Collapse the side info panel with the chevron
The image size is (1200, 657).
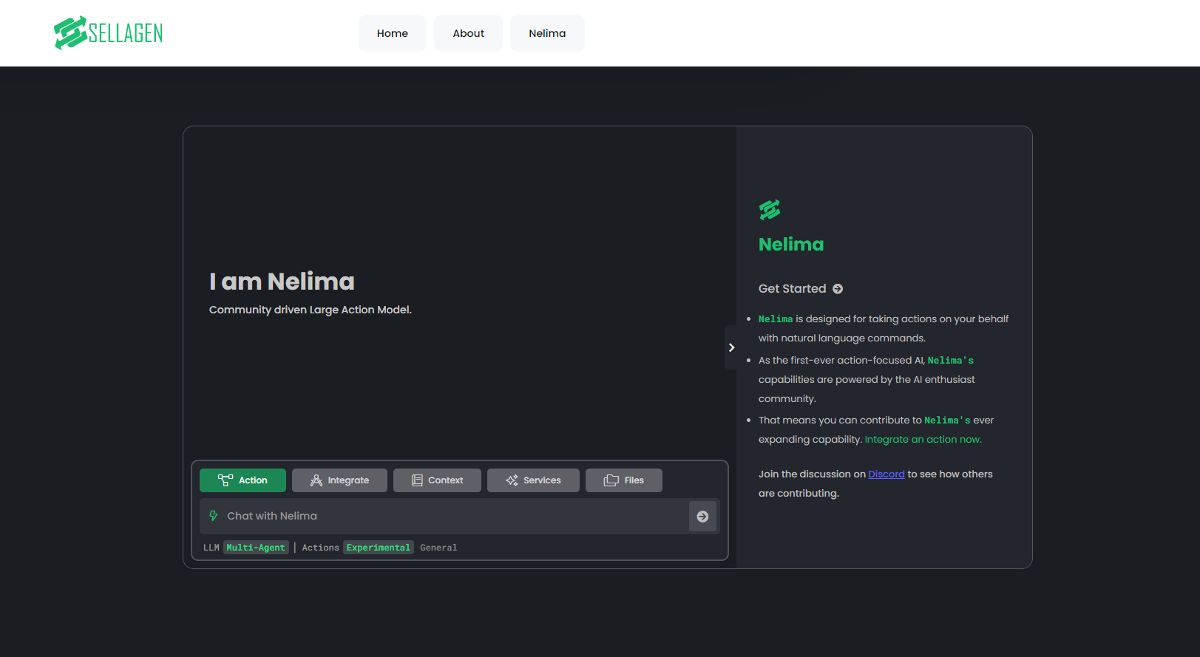pyautogui.click(x=731, y=347)
